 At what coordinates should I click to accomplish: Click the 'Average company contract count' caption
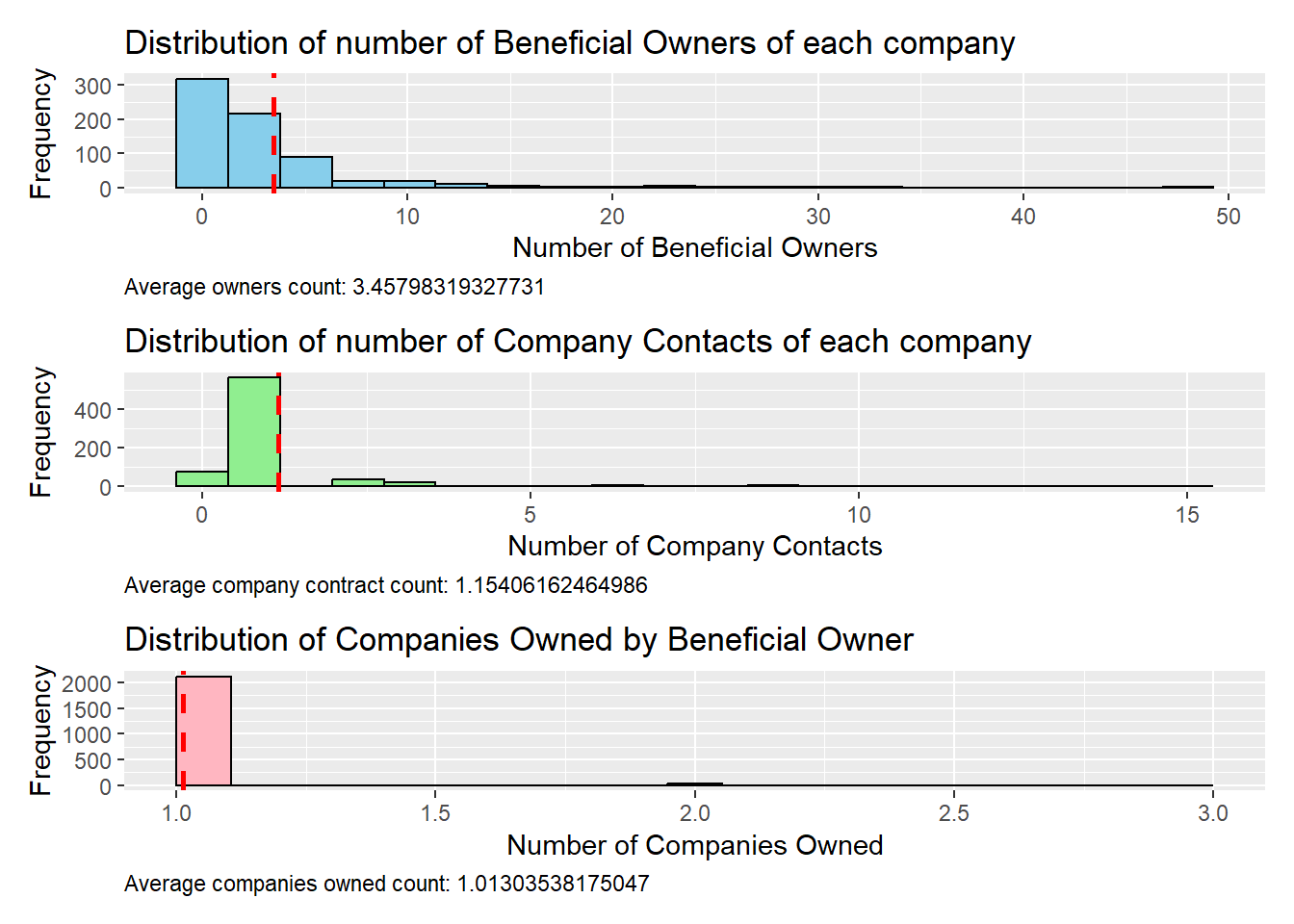coord(385,585)
